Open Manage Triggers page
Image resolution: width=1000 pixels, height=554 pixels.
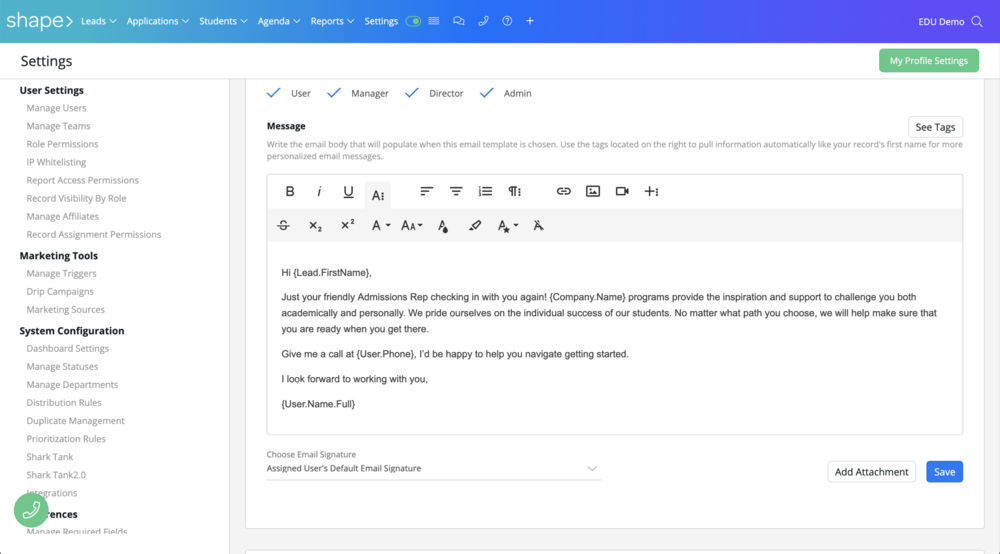click(61, 273)
